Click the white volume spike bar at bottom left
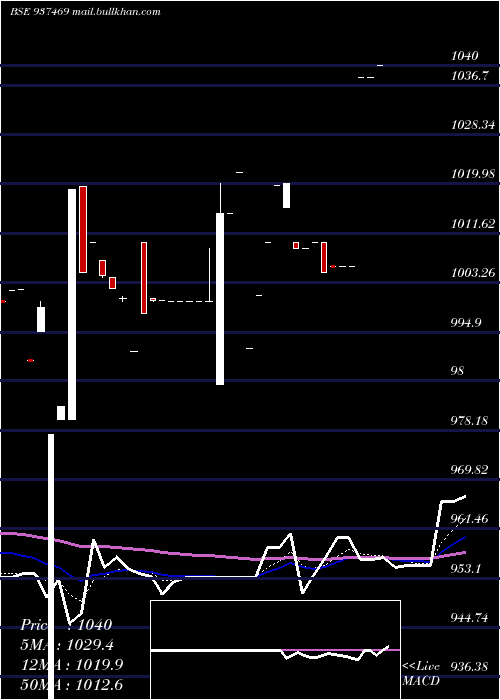Screen dimensions: 500x700 pos(51,567)
